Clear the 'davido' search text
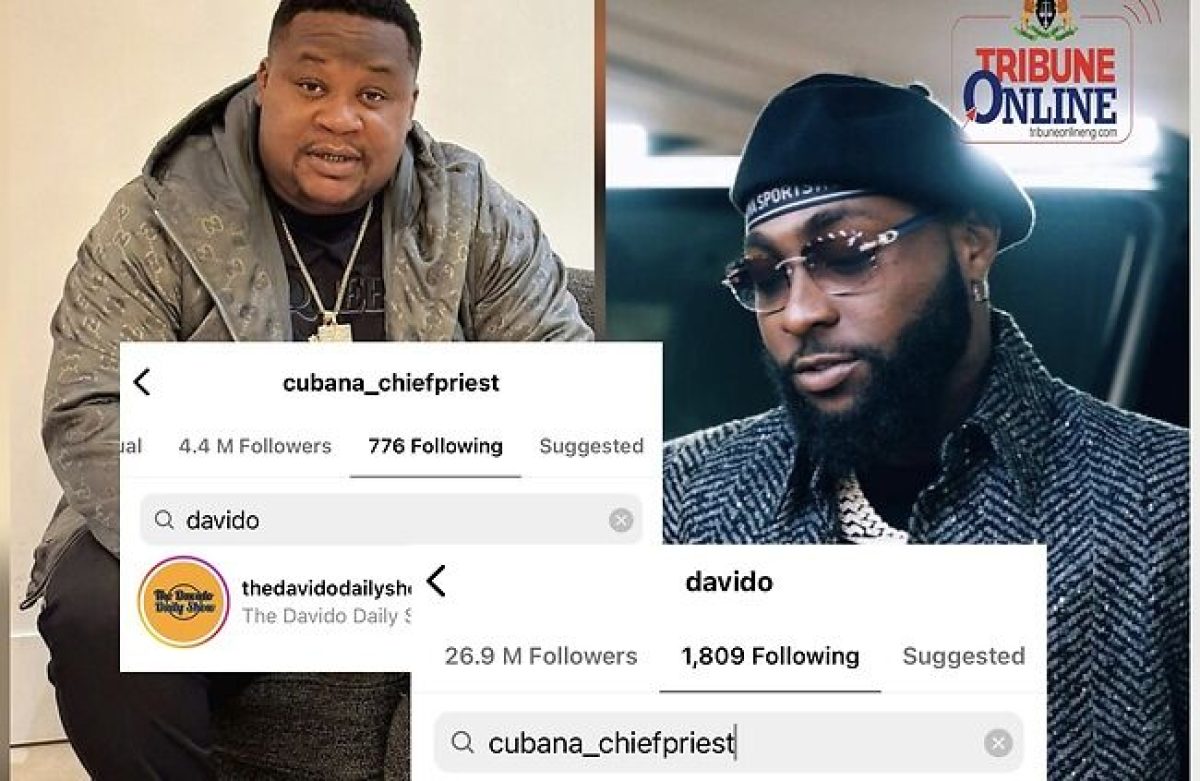 (621, 520)
